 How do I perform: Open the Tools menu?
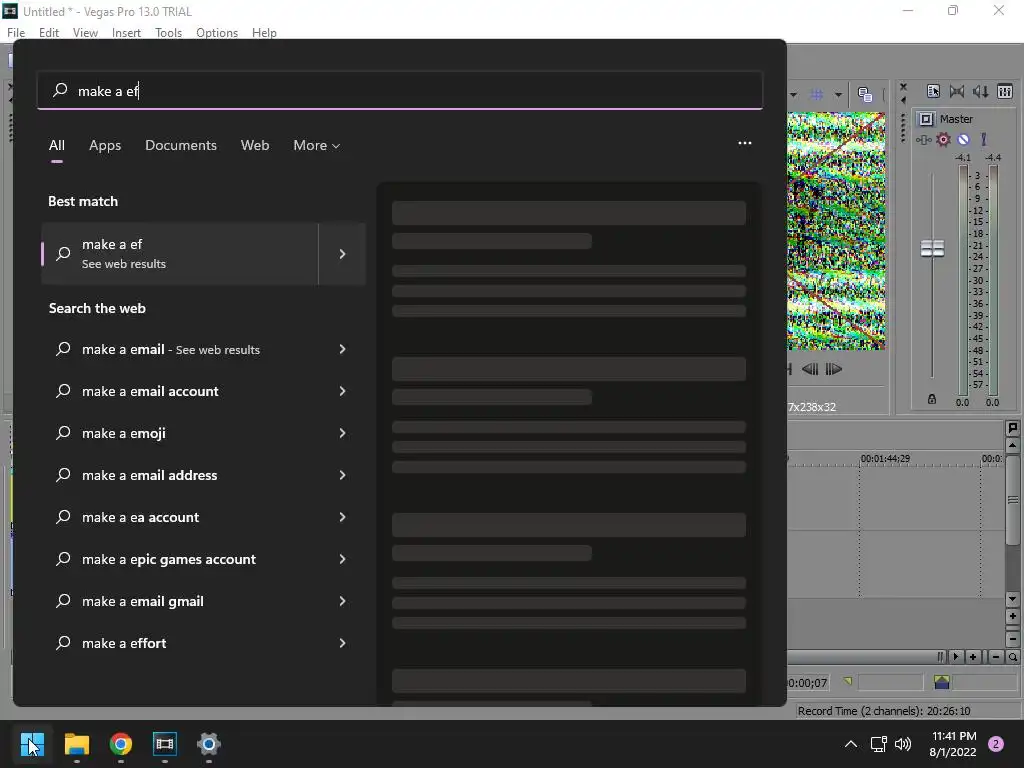coord(168,33)
